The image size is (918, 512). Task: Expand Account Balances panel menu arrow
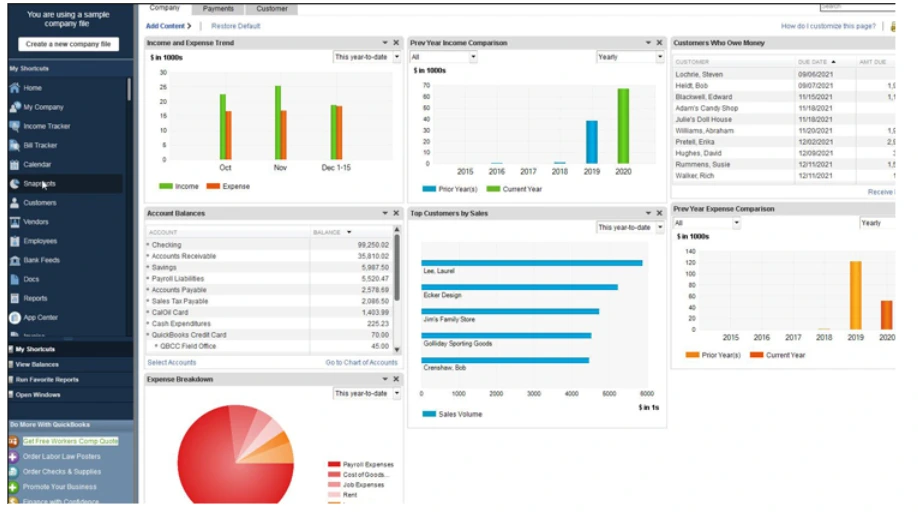(x=385, y=213)
